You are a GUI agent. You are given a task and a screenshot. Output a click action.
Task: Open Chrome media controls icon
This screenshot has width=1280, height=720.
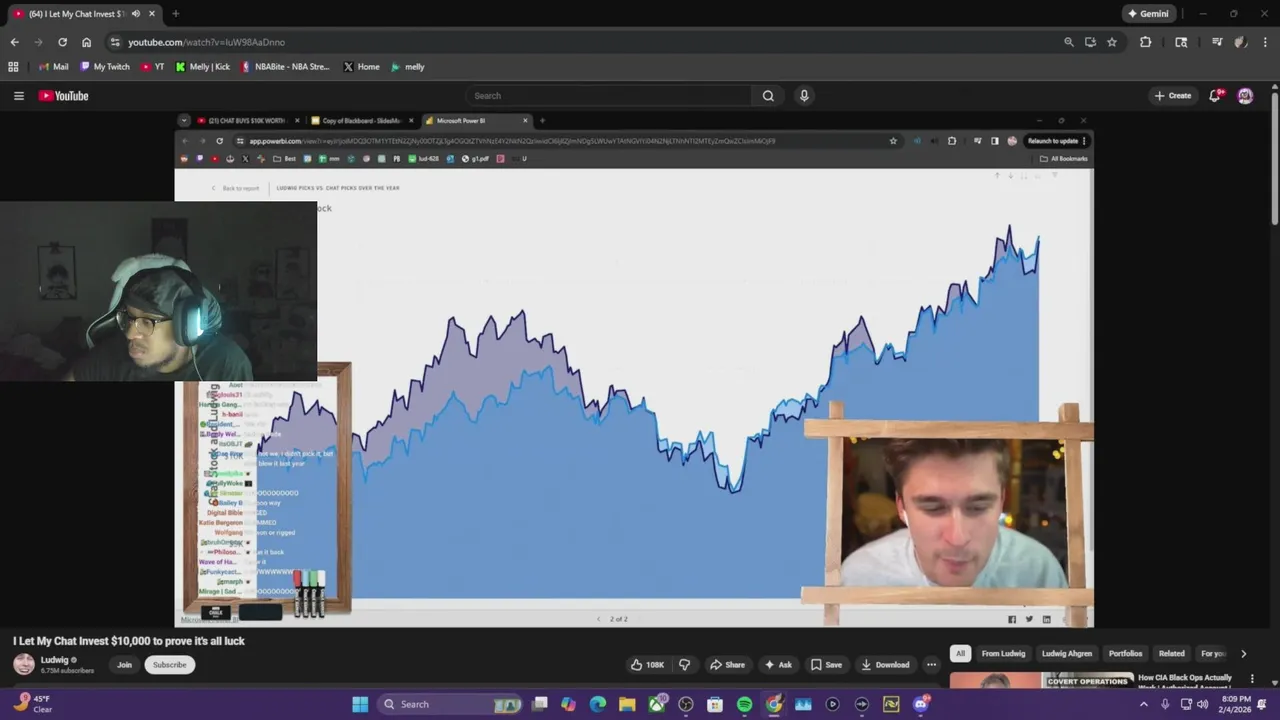tap(1217, 42)
